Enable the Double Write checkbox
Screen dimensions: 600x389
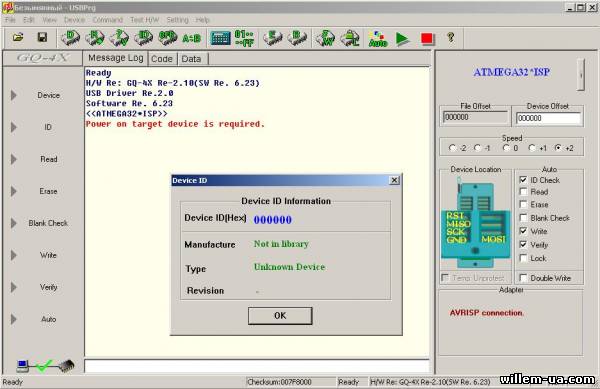pos(523,278)
